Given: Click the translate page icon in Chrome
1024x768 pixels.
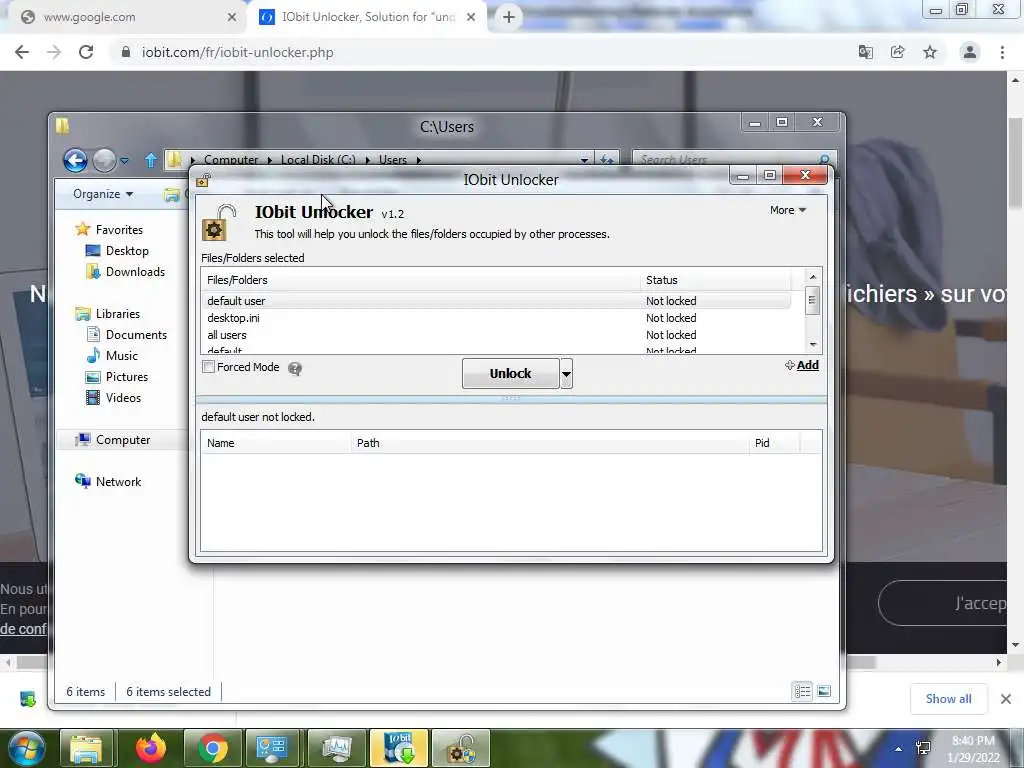Looking at the screenshot, I should 865,52.
